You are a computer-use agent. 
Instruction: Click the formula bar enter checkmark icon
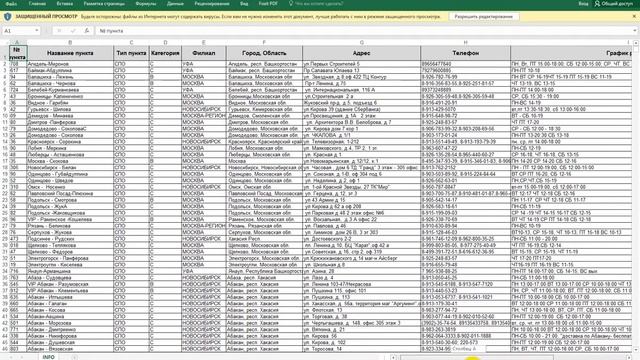coord(73,31)
